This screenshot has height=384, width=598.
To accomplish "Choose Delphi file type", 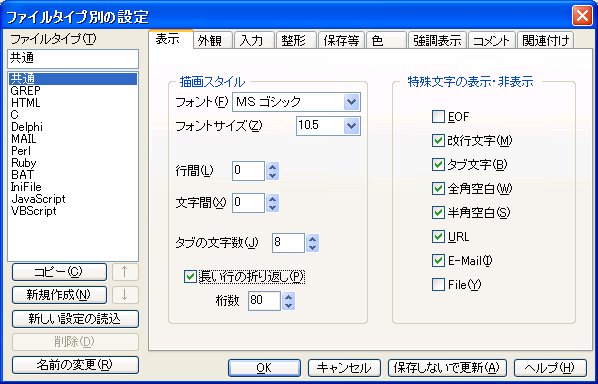I will 73,127.
